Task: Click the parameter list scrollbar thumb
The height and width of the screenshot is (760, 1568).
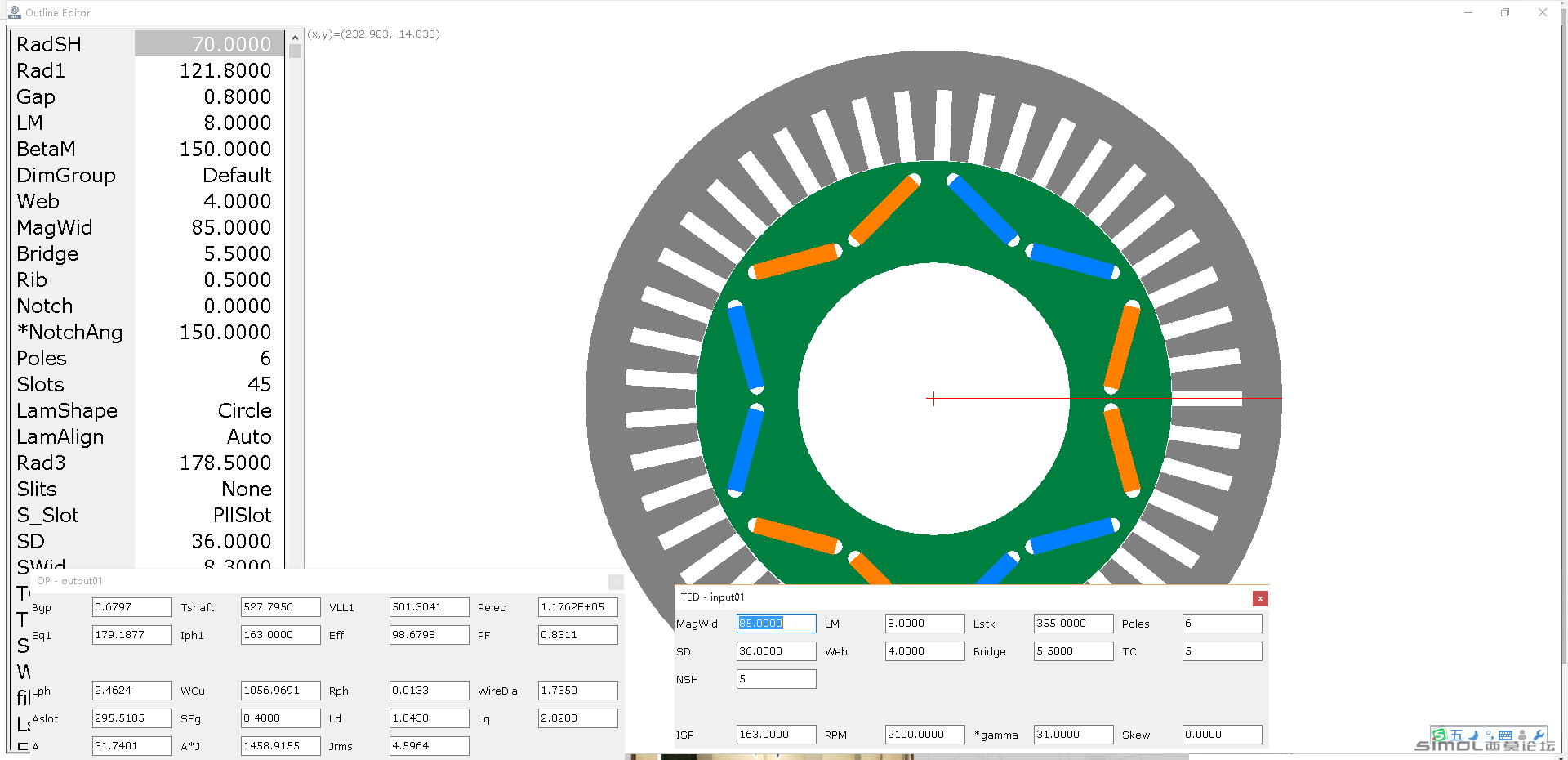Action: pyautogui.click(x=295, y=51)
